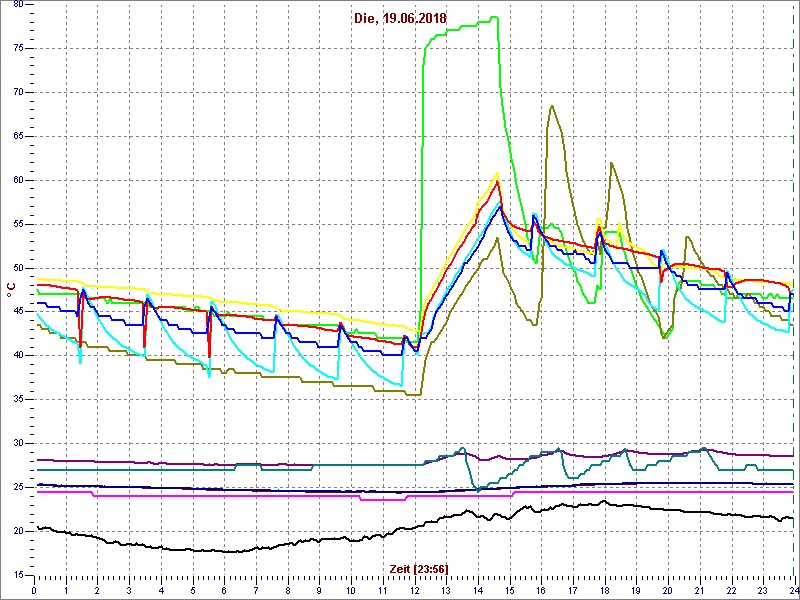
Task: Click y-axis temperature label 40
Action: [x=18, y=356]
